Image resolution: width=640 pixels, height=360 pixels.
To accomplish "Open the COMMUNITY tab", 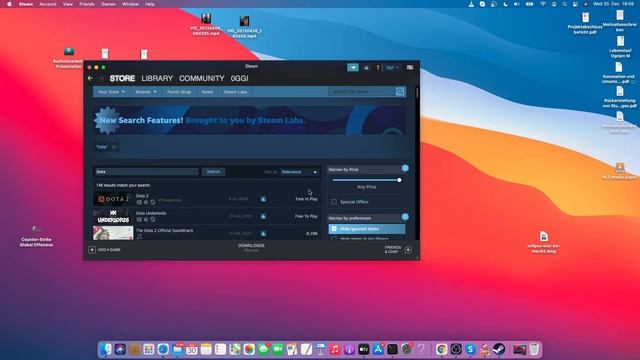I will (x=202, y=78).
